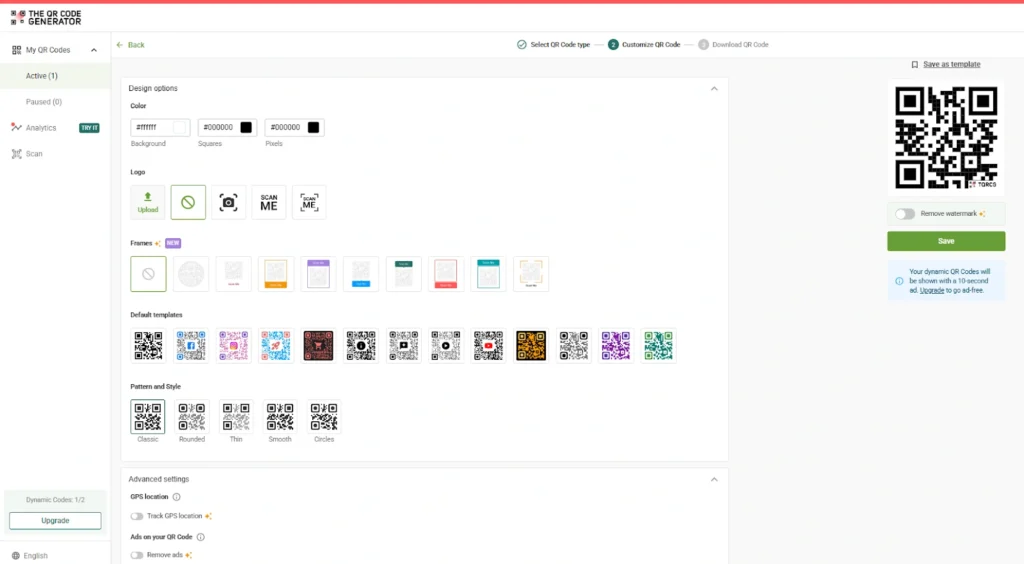Image resolution: width=1024 pixels, height=564 pixels.
Task: Click the Ads on your QR Code info icon
Action: [200, 537]
